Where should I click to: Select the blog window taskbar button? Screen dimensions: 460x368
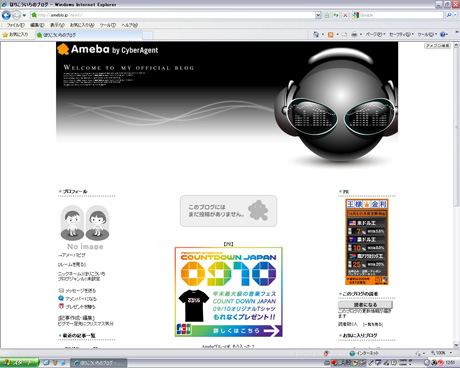(x=99, y=363)
